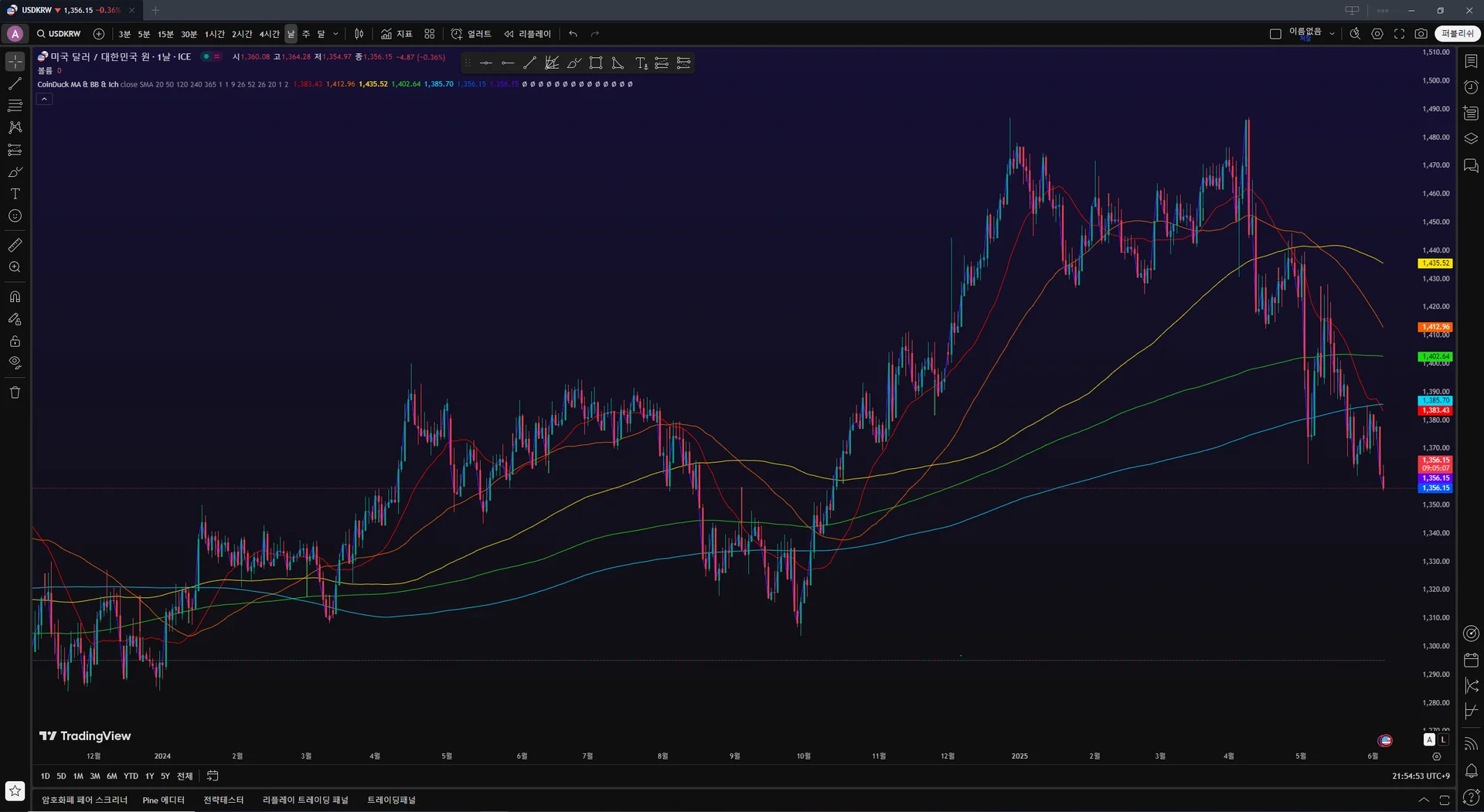Activate the zoom in tool
Viewport: 1484px width, 812px height.
(x=15, y=267)
